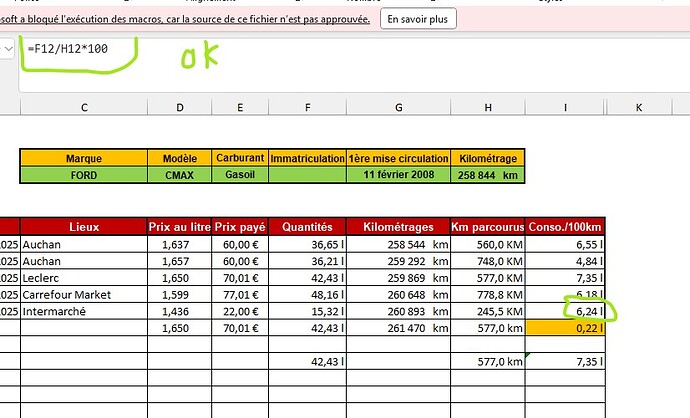
Task: Select the price cell '1,637'
Action: [x=180, y=245]
